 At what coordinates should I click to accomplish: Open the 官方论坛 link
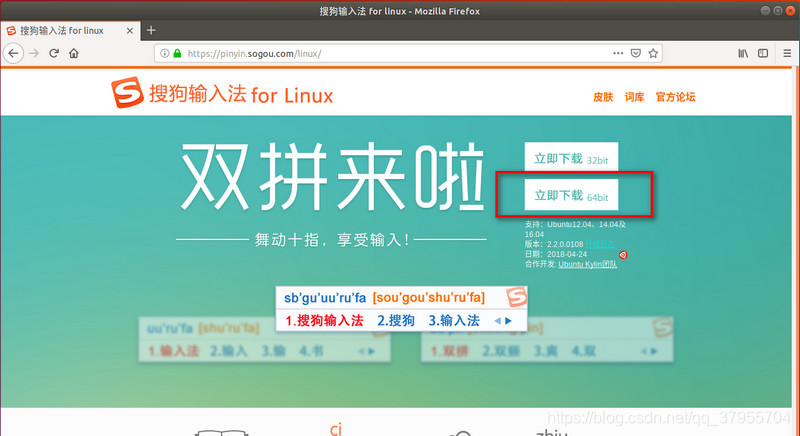tap(676, 97)
